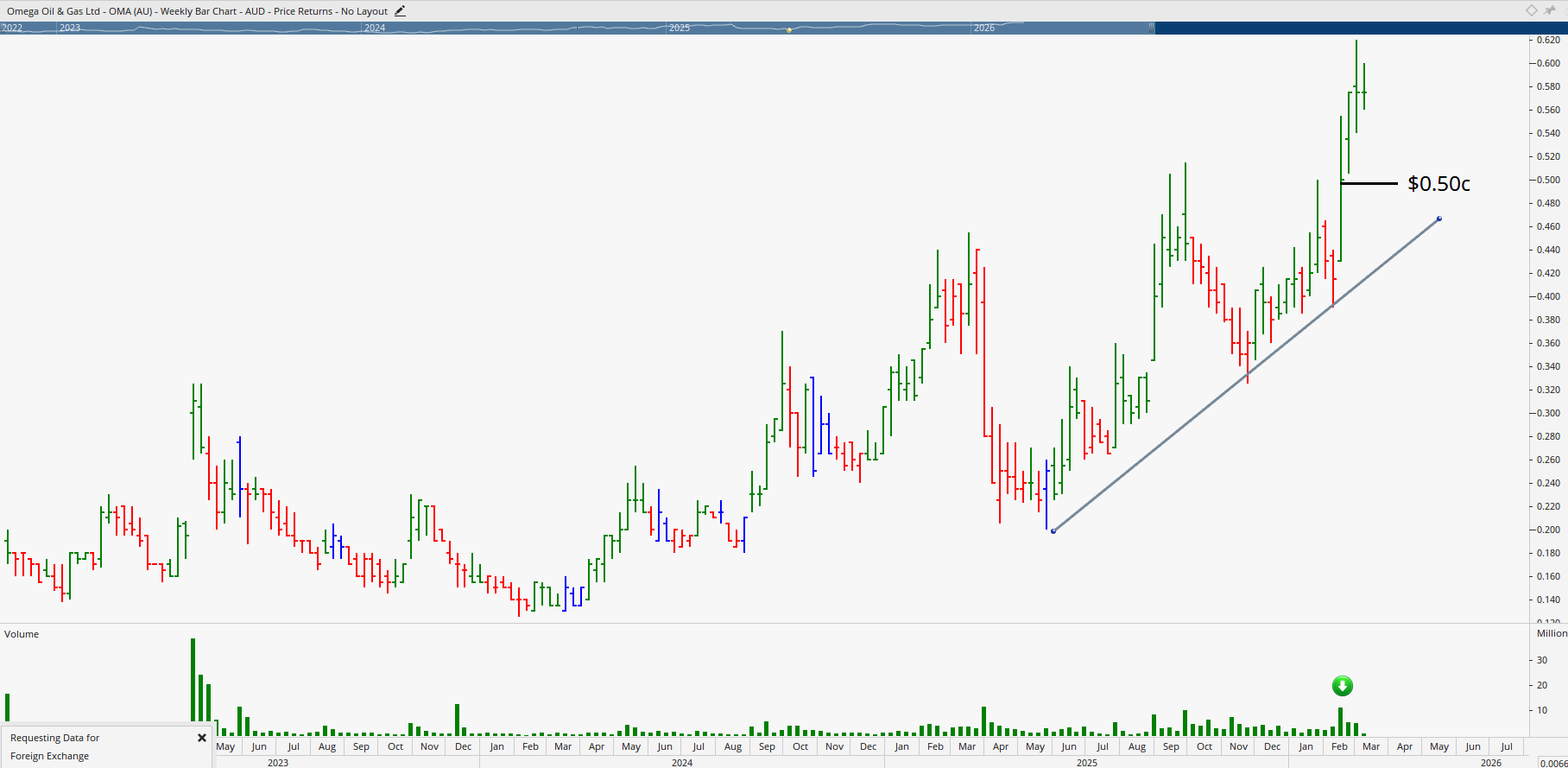Image resolution: width=1568 pixels, height=768 pixels.
Task: Click the 2024 year label on bottom axis
Action: pyautogui.click(x=682, y=763)
